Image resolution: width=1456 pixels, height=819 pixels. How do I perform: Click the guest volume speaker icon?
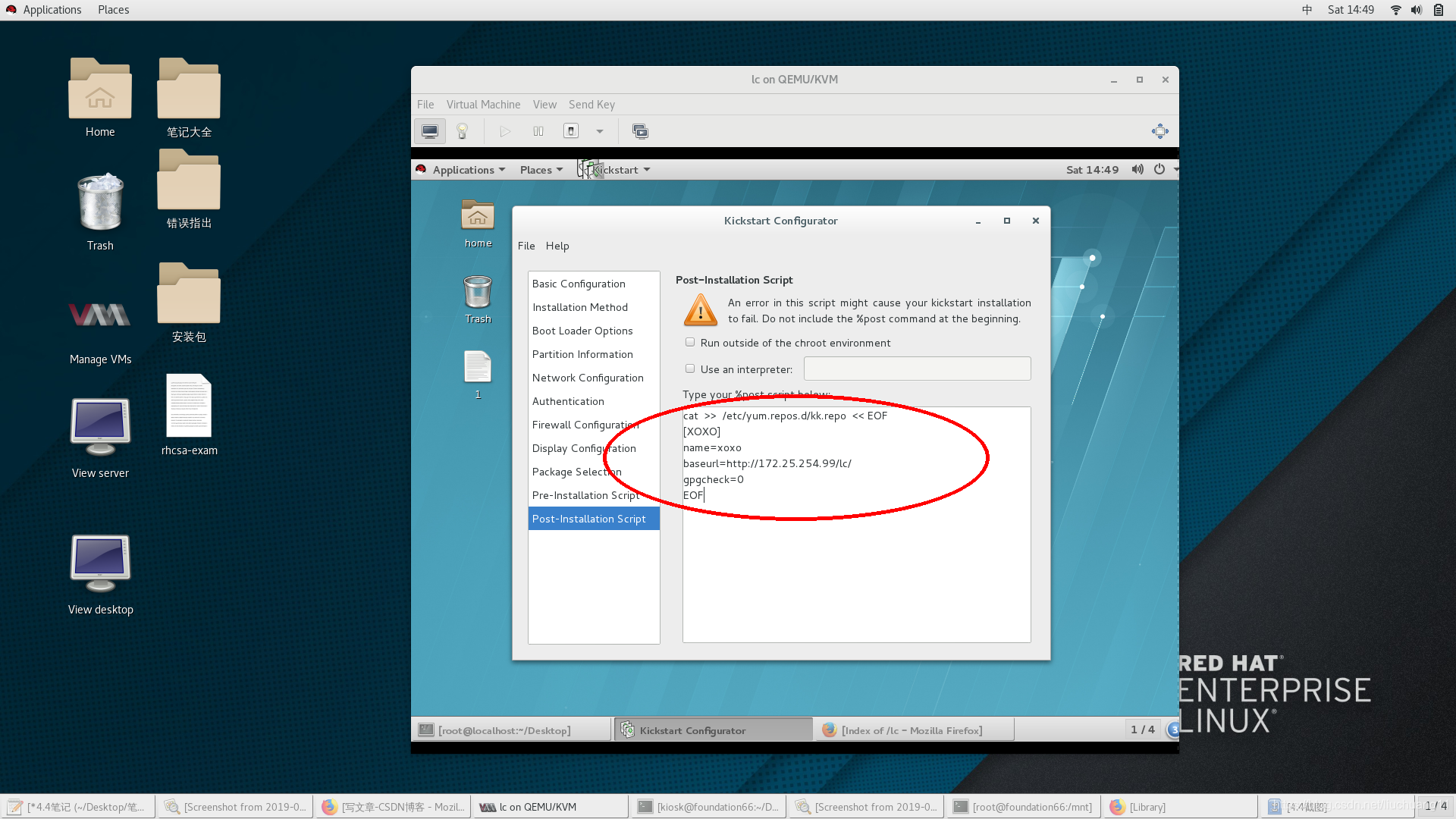coord(1137,170)
